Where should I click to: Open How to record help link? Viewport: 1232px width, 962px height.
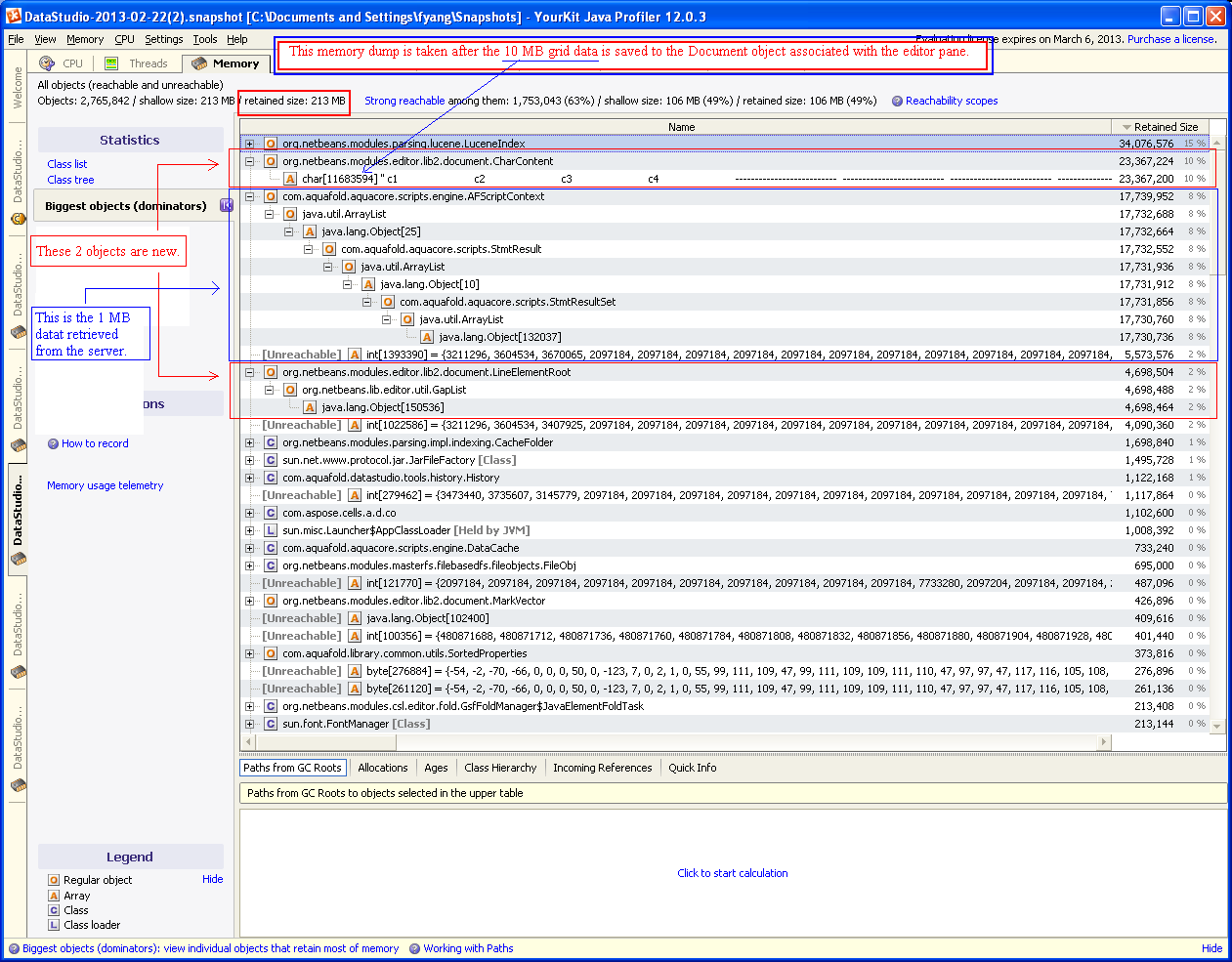[x=95, y=443]
